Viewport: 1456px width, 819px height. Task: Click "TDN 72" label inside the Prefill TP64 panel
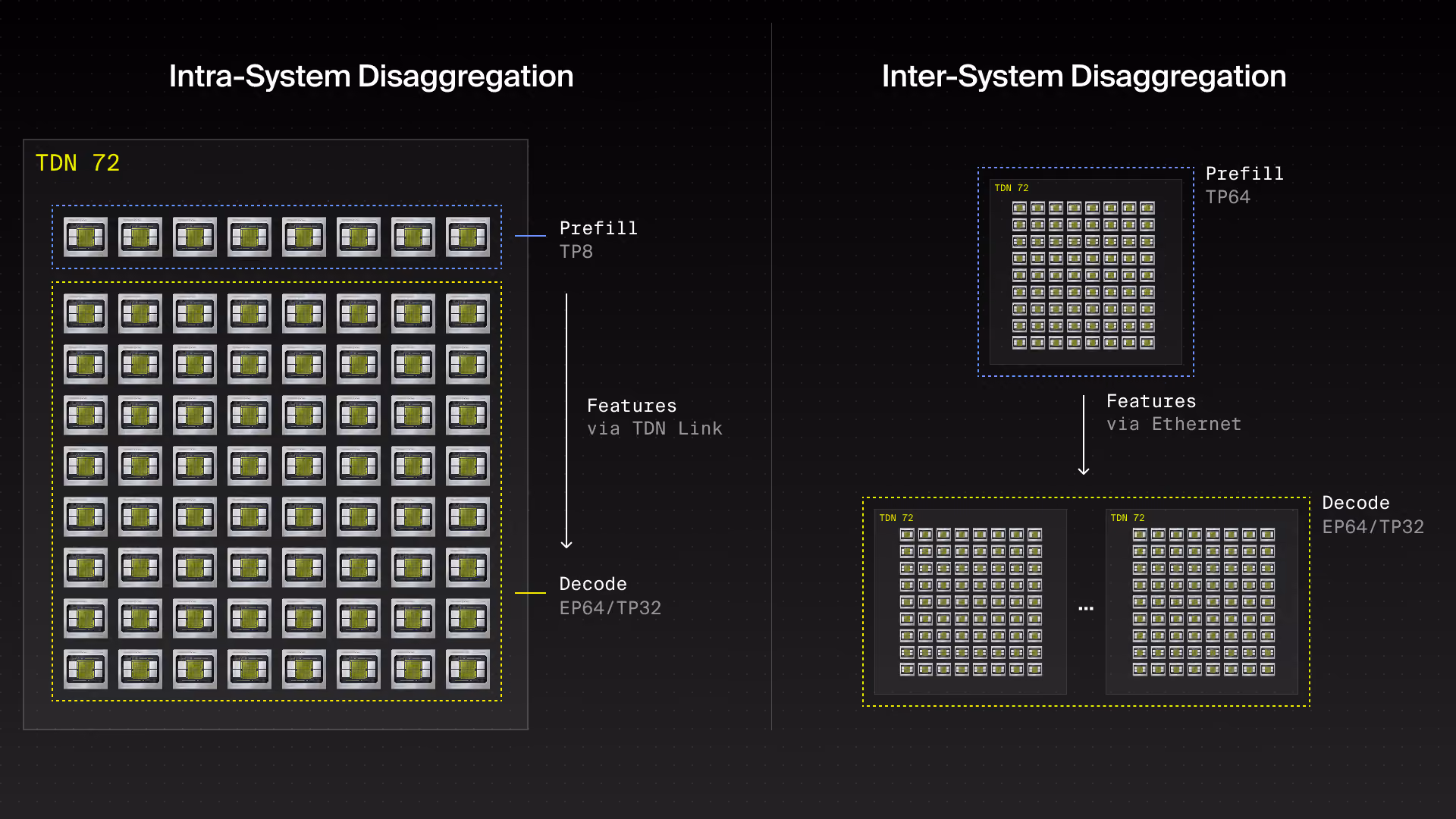click(x=1012, y=188)
